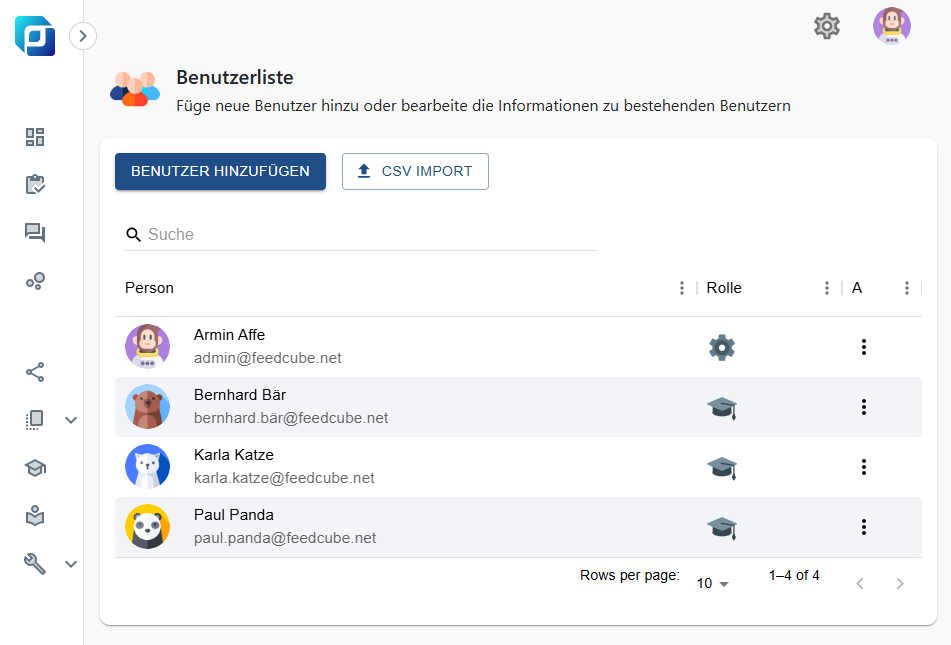This screenshot has width=951, height=645.
Task: Open the user avatar profile menu
Action: click(891, 26)
